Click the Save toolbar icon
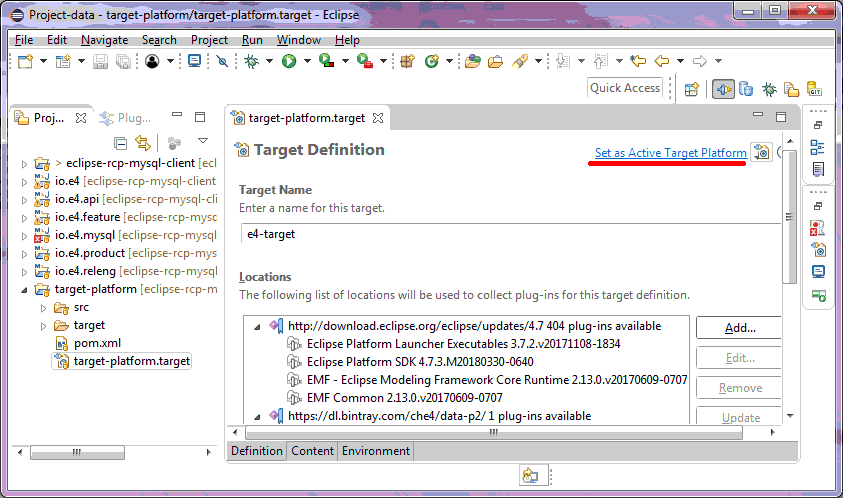 [x=100, y=61]
